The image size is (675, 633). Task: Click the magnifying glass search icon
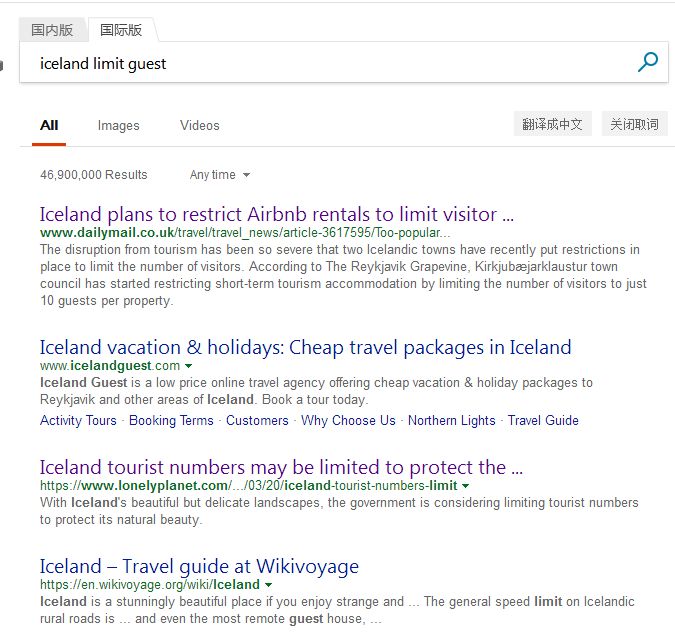point(647,62)
